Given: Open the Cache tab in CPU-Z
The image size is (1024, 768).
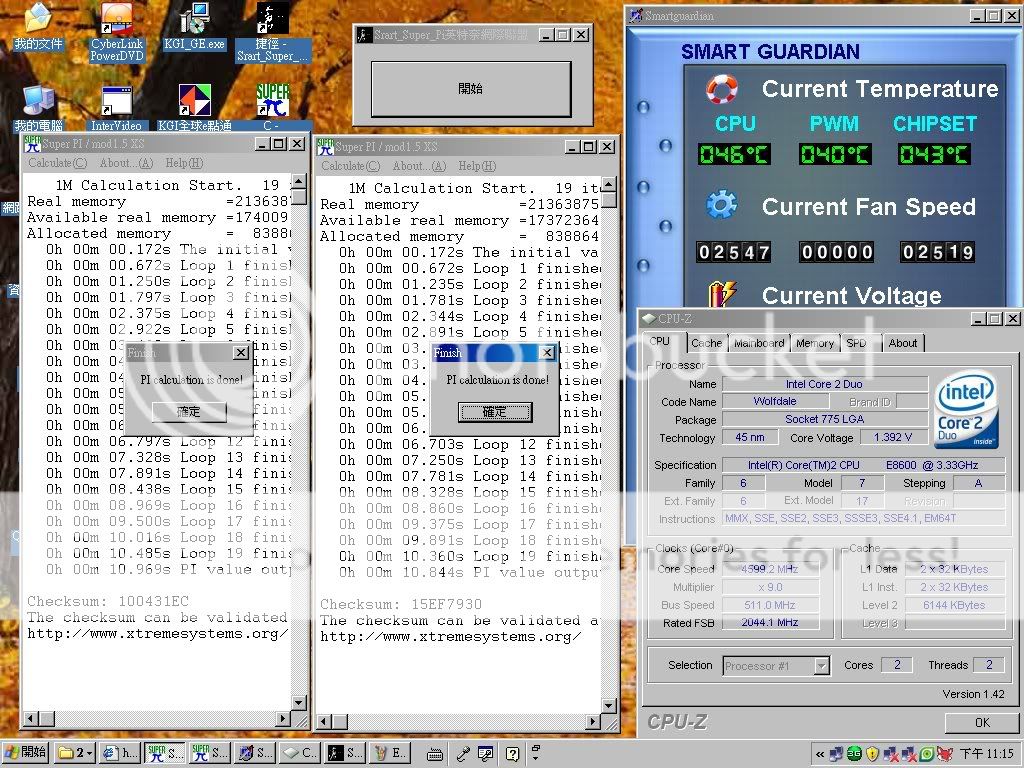Looking at the screenshot, I should 706,343.
